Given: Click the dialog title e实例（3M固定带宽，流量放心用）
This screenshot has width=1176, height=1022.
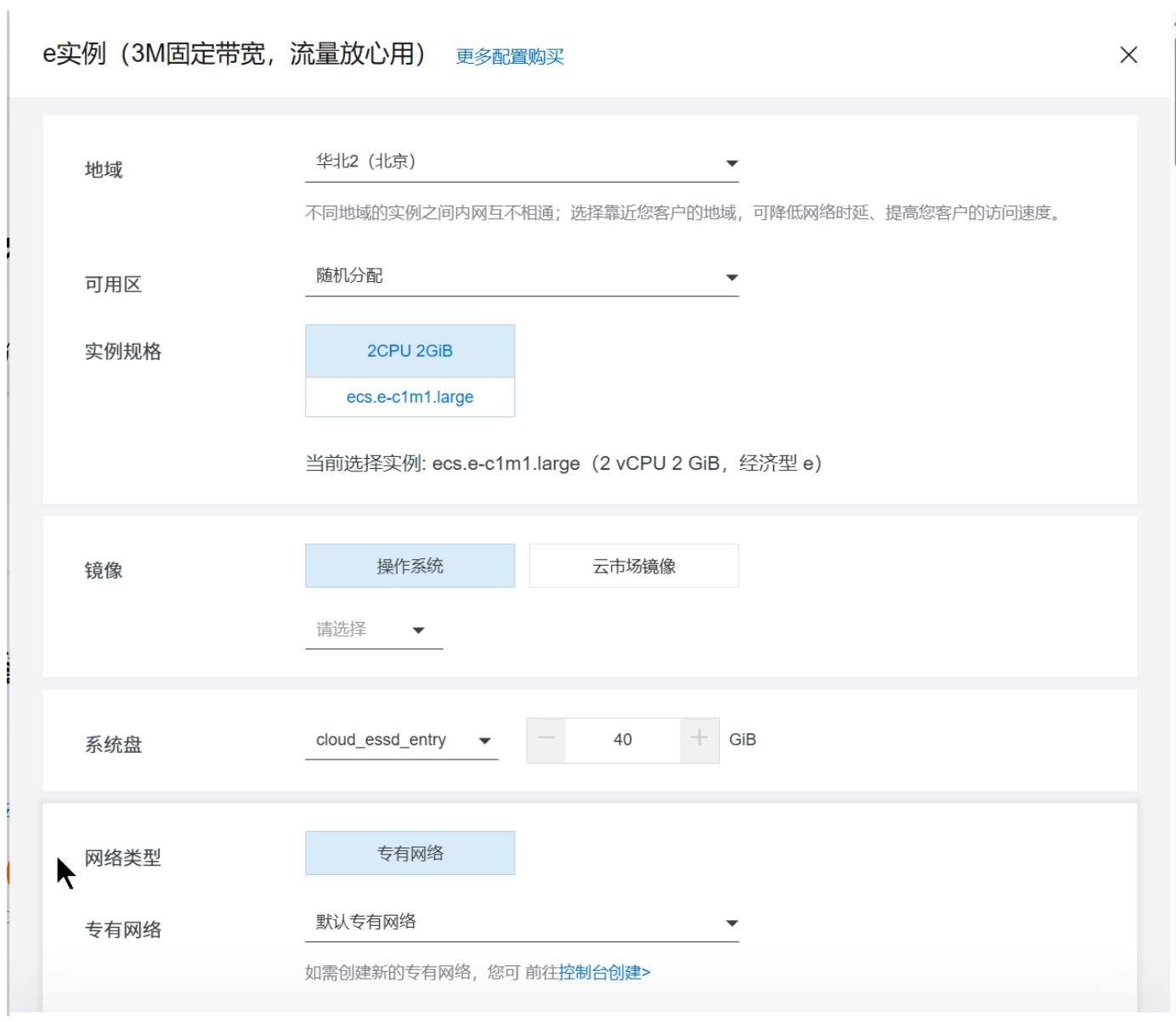Looking at the screenshot, I should point(234,54).
